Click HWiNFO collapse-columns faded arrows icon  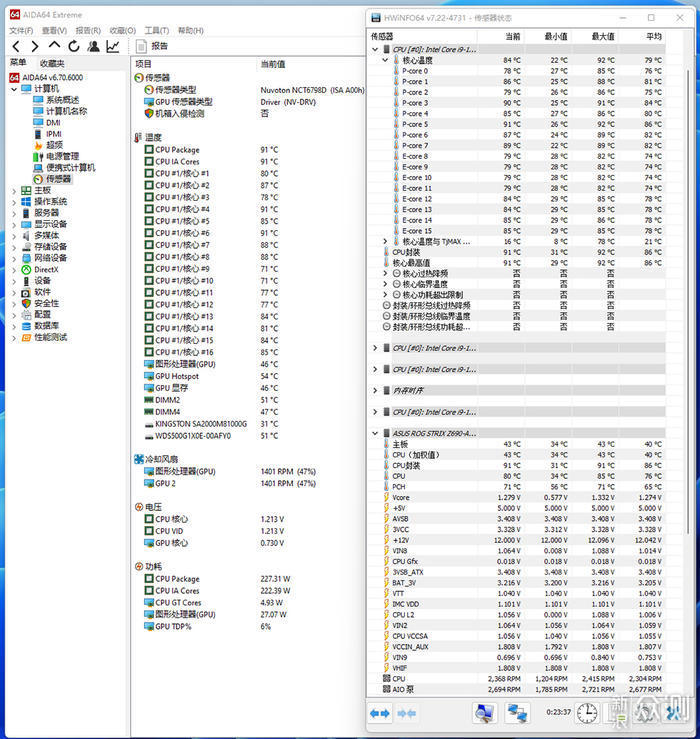coord(406,714)
